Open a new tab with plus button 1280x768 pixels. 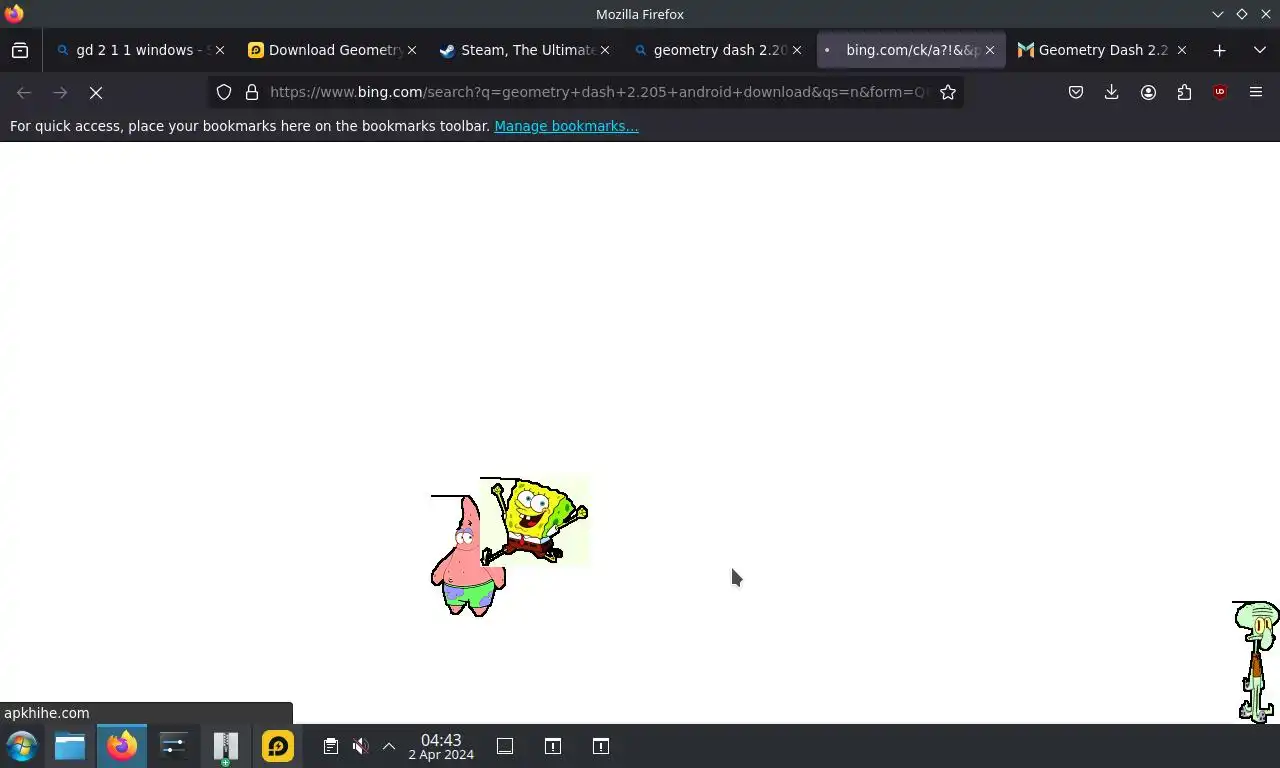pos(1219,50)
